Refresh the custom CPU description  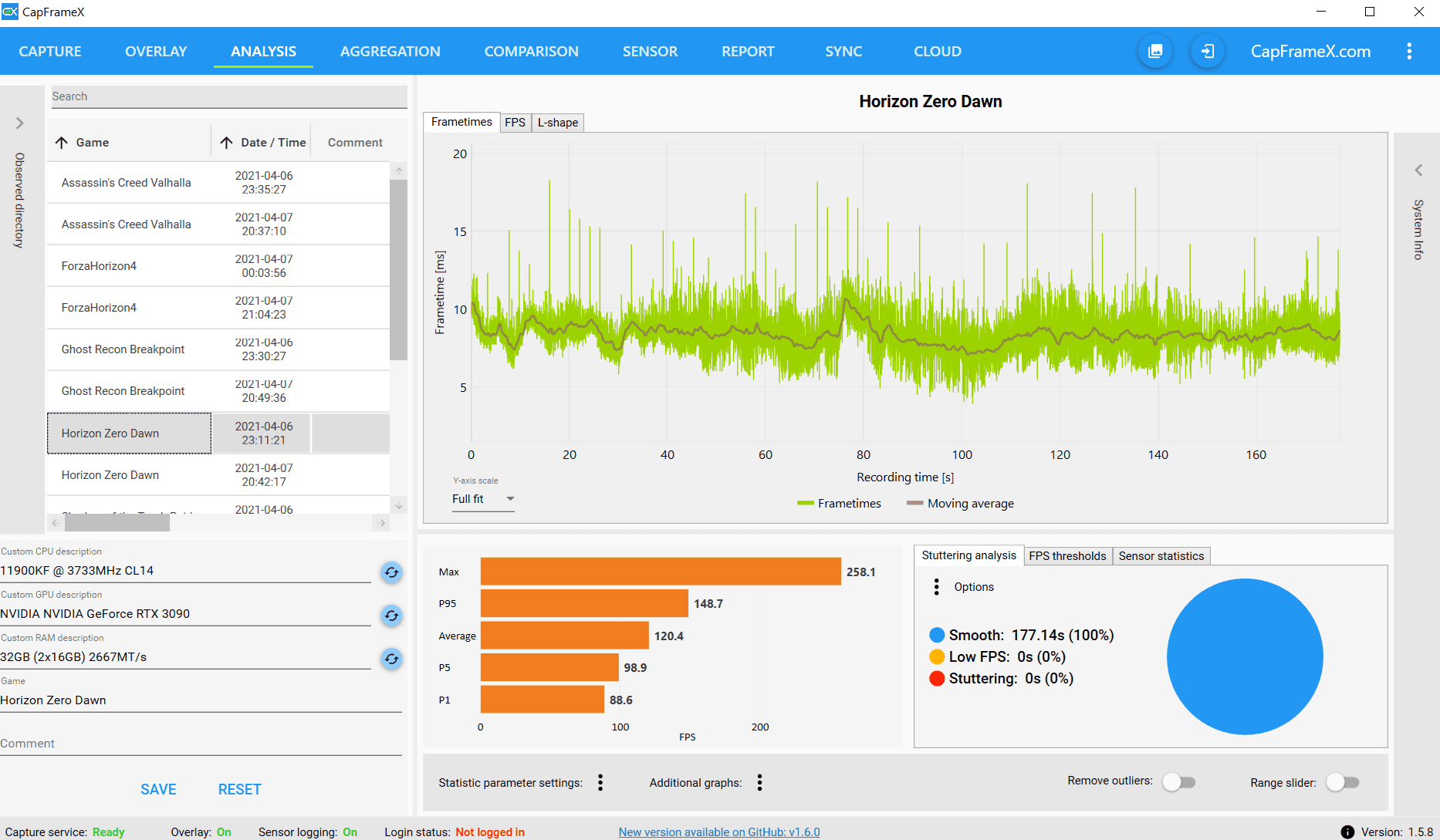point(392,572)
